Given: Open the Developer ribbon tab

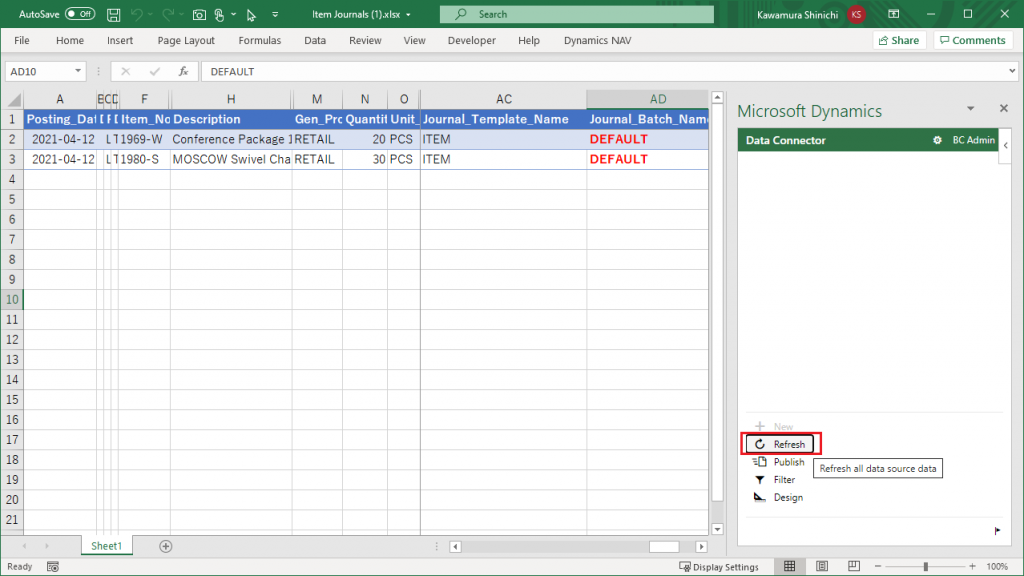Looking at the screenshot, I should click(472, 40).
